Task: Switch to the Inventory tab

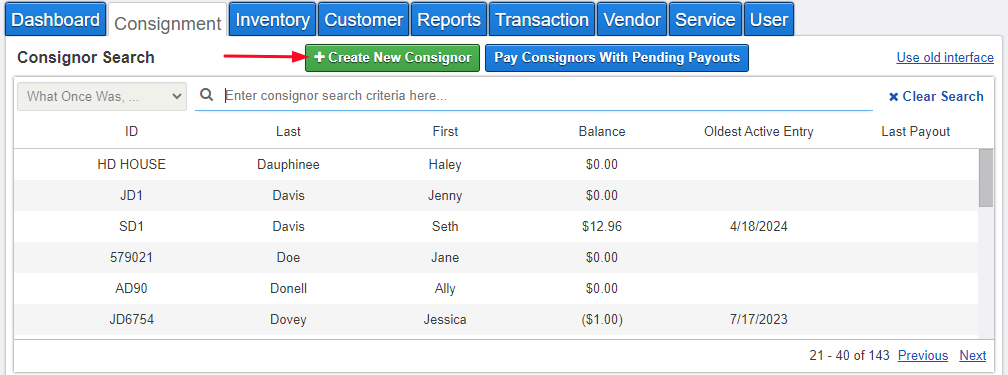Action: pyautogui.click(x=273, y=19)
